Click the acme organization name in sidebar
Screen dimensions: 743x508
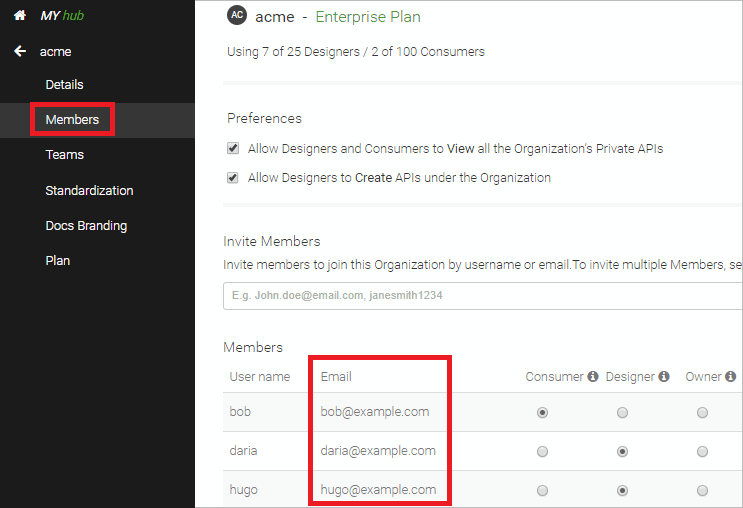point(55,51)
